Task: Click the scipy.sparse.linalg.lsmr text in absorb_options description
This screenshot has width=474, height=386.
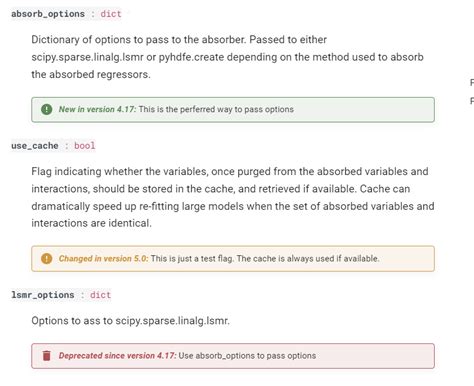Action: click(x=87, y=57)
